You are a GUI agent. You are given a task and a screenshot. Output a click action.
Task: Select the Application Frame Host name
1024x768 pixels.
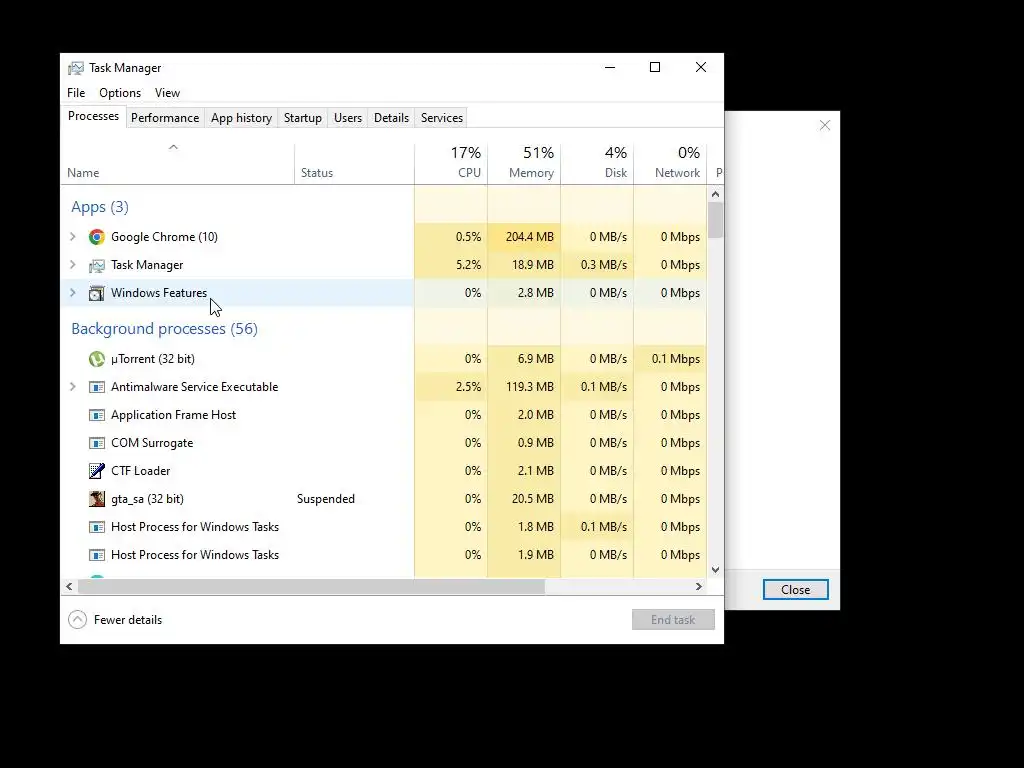point(173,415)
